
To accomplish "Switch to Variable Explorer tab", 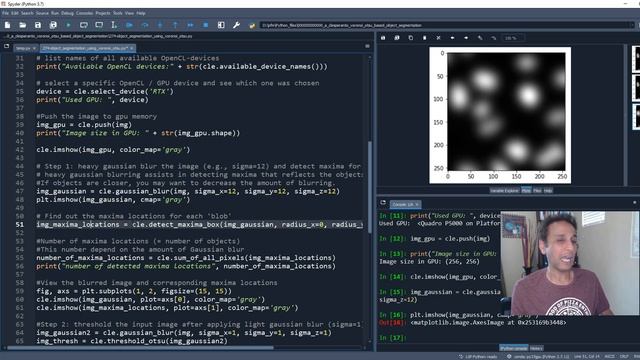I will pos(504,191).
